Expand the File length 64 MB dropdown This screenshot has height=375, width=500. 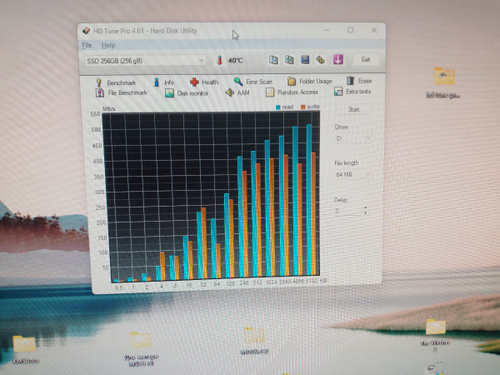click(x=353, y=174)
